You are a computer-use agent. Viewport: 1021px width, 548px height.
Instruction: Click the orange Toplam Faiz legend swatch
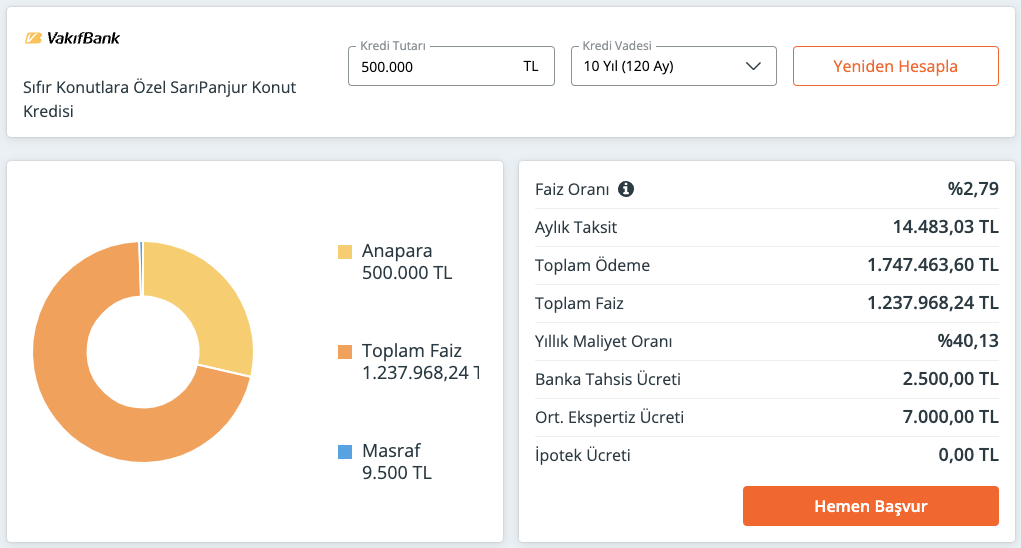[344, 352]
